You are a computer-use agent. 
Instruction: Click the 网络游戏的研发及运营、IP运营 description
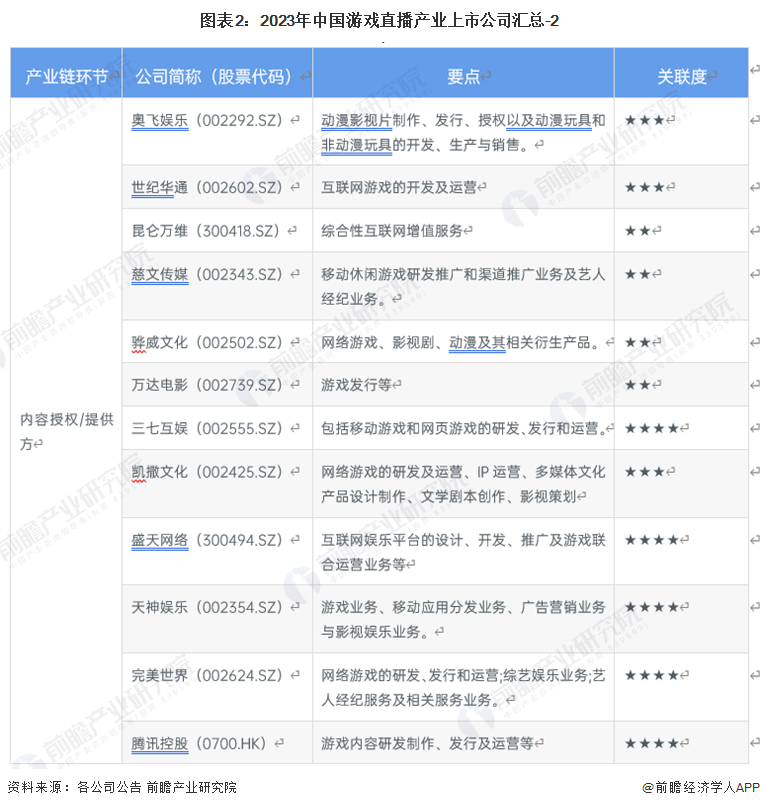[x=463, y=484]
